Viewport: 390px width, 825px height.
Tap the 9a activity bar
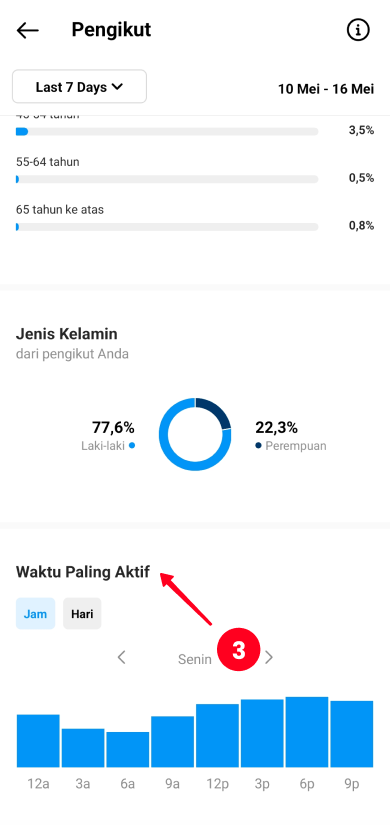pyautogui.click(x=172, y=741)
